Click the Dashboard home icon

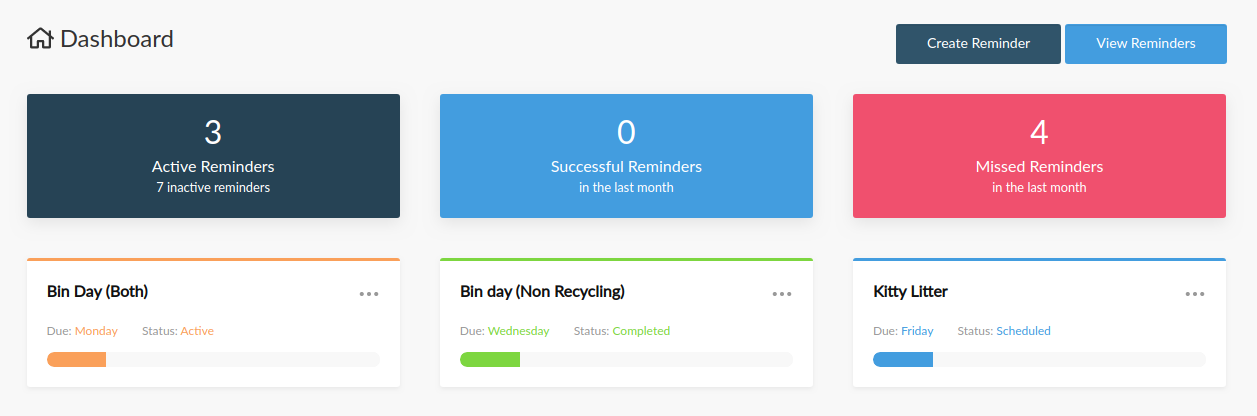click(x=40, y=39)
